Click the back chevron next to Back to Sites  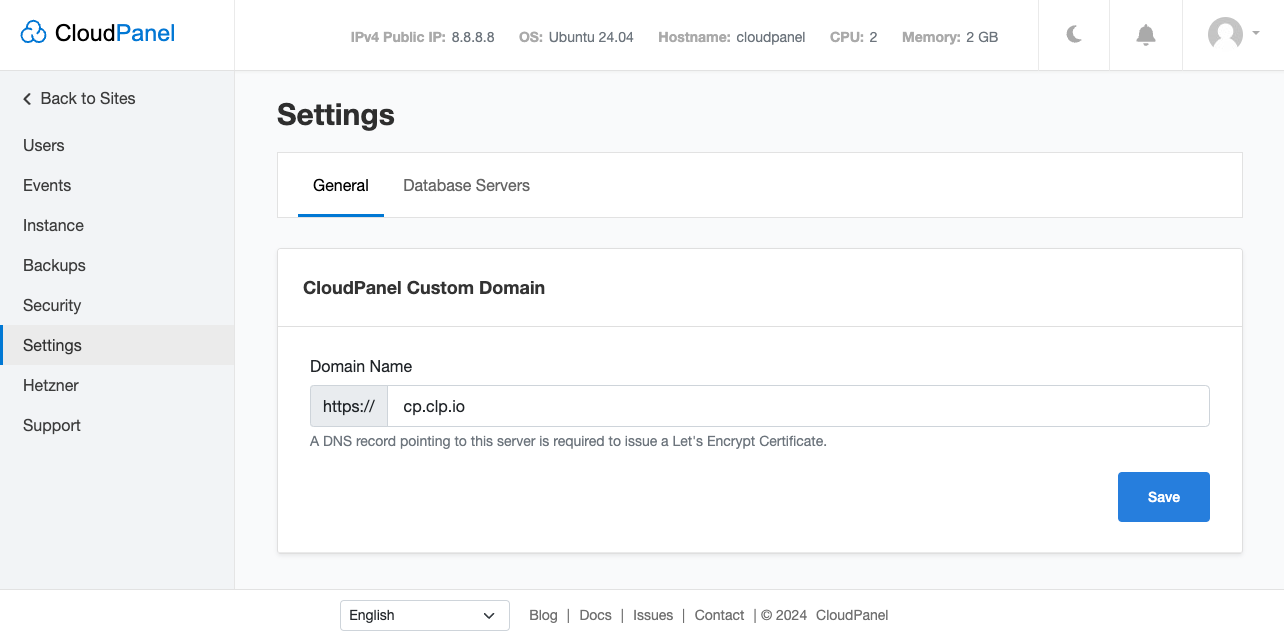[x=26, y=98]
